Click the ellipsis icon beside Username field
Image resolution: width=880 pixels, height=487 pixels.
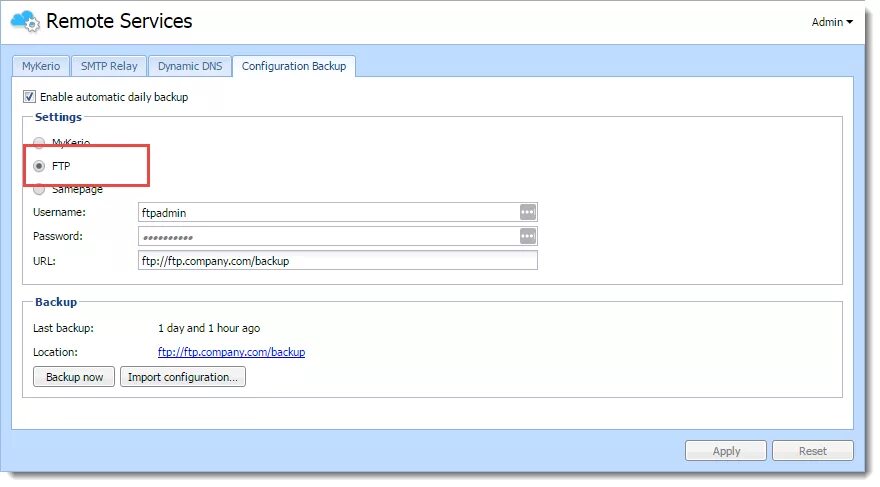(x=528, y=212)
